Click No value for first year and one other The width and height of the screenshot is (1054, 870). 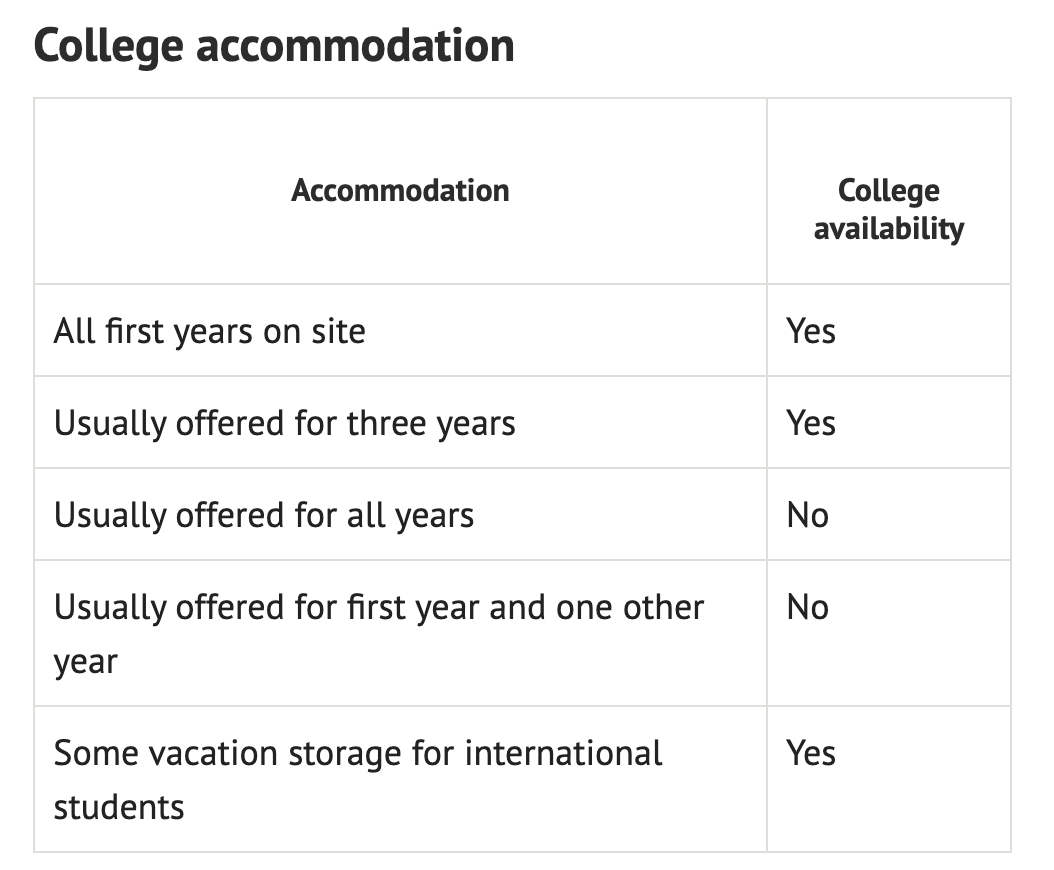(x=808, y=608)
